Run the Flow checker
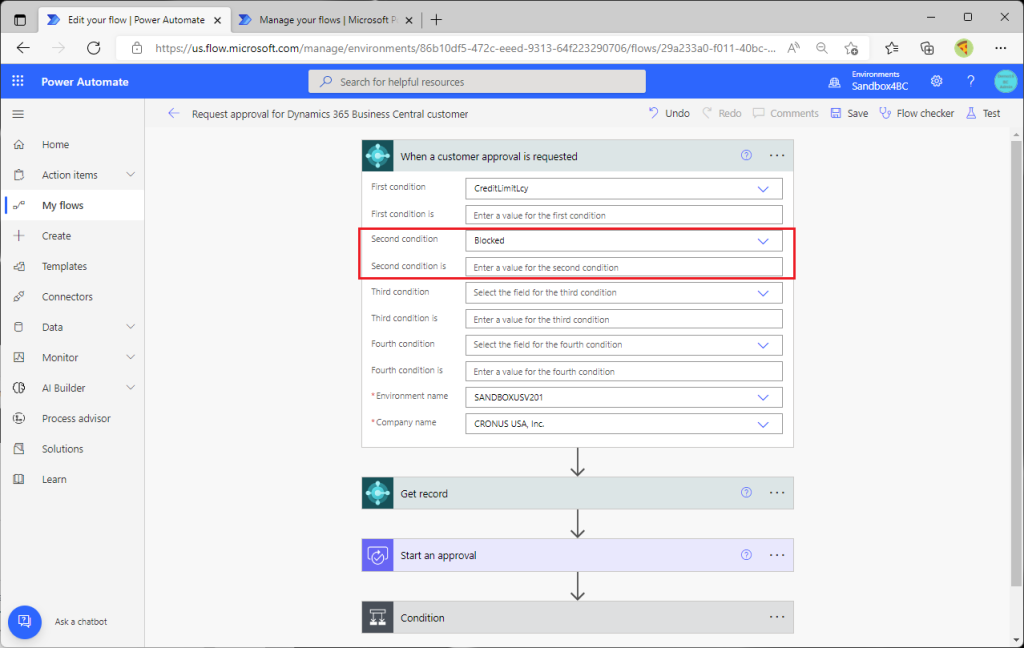 click(x=917, y=113)
